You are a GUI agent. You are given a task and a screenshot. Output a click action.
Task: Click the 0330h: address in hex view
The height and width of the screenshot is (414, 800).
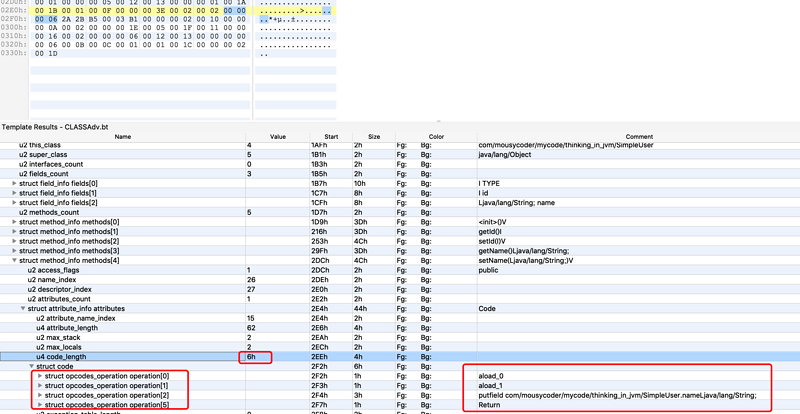tap(14, 54)
